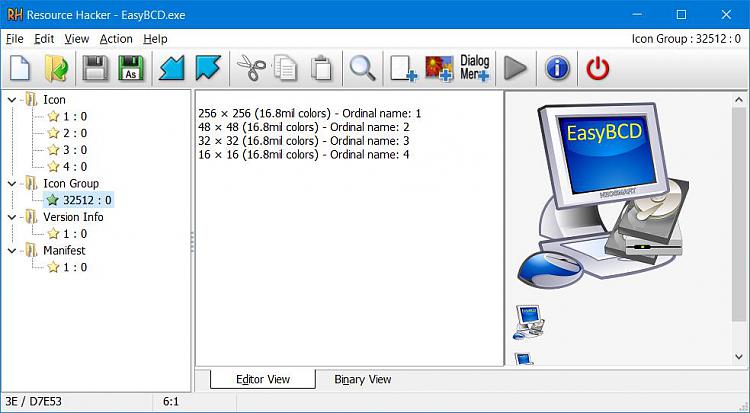750x413 pixels.
Task: Click the small 48x48 EasyBCD icon preview
Action: pyautogui.click(x=529, y=322)
